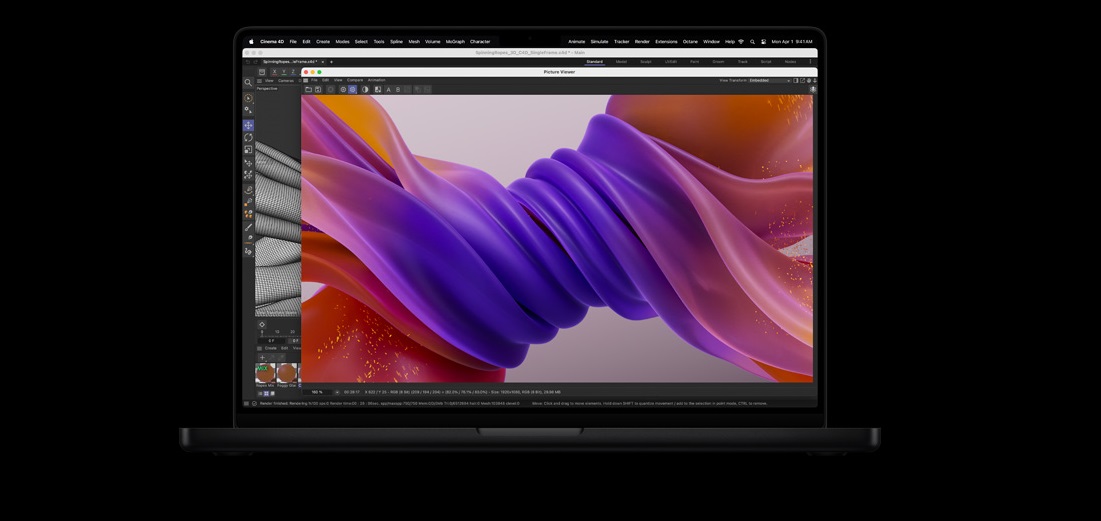Click the Save image icon in Picture Viewer
Image resolution: width=1101 pixels, height=521 pixels.
tap(318, 89)
